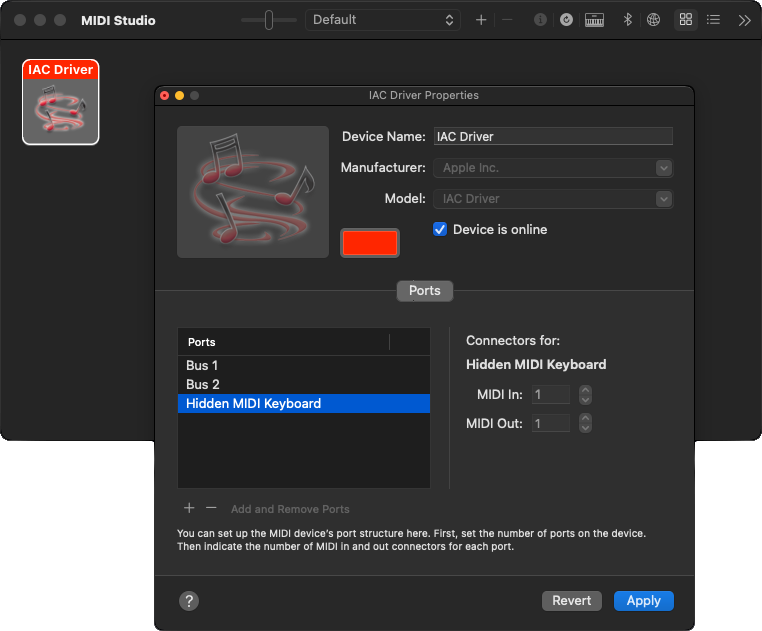The image size is (762, 631).
Task: Click the Apply button
Action: click(643, 601)
